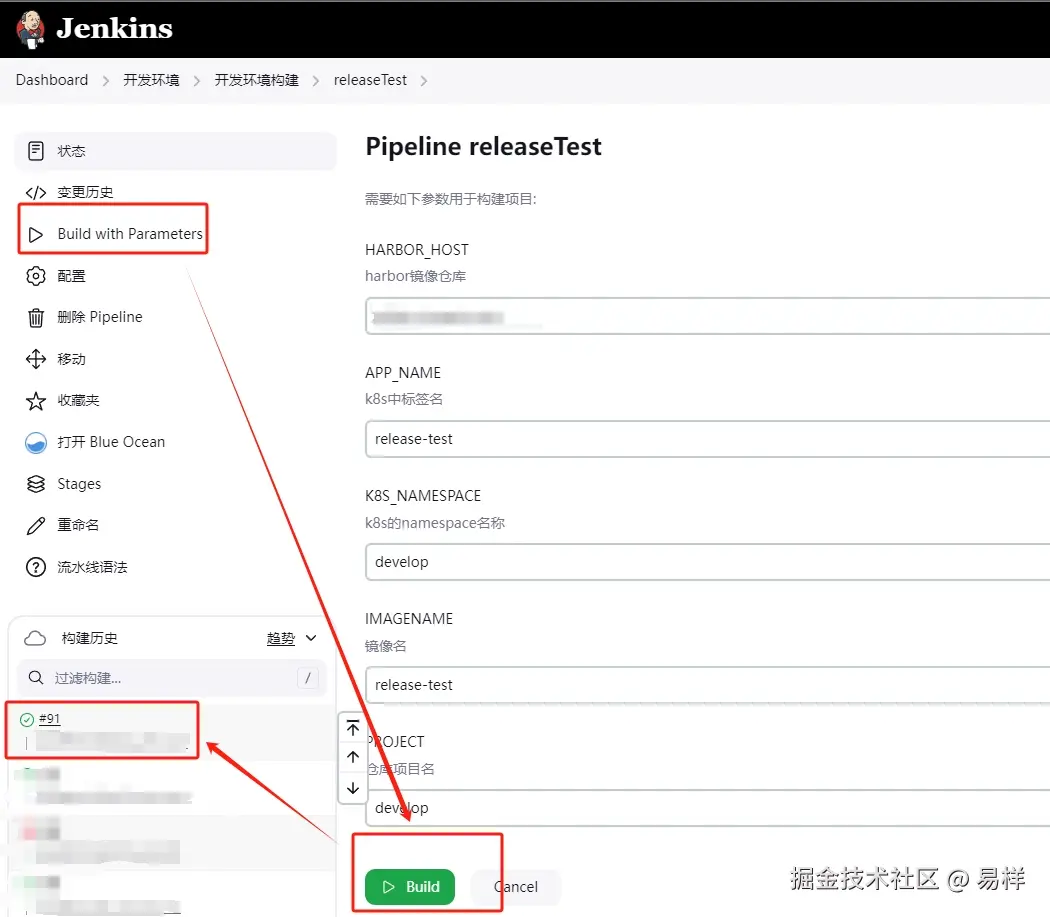Image resolution: width=1050 pixels, height=917 pixels.
Task: Click the 配置 gear icon
Action: (x=35, y=276)
